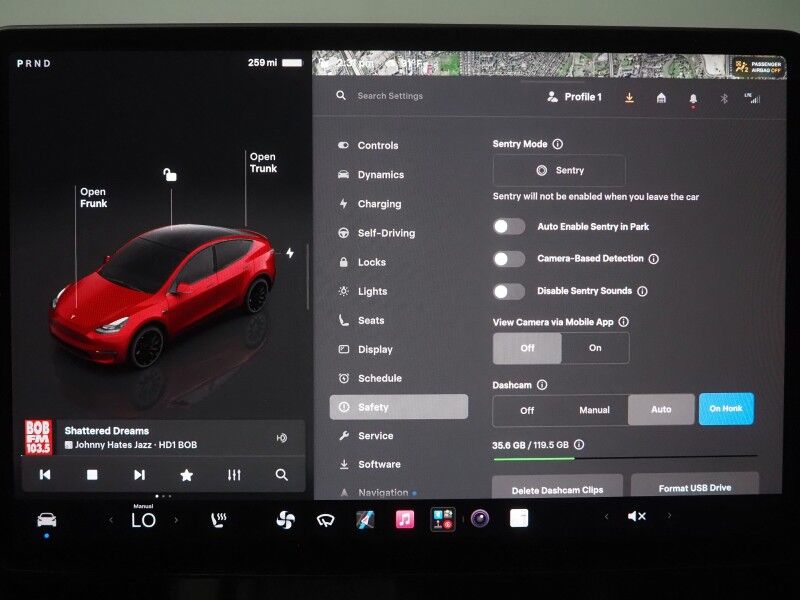Decrease volume with left chevron

coord(607,516)
